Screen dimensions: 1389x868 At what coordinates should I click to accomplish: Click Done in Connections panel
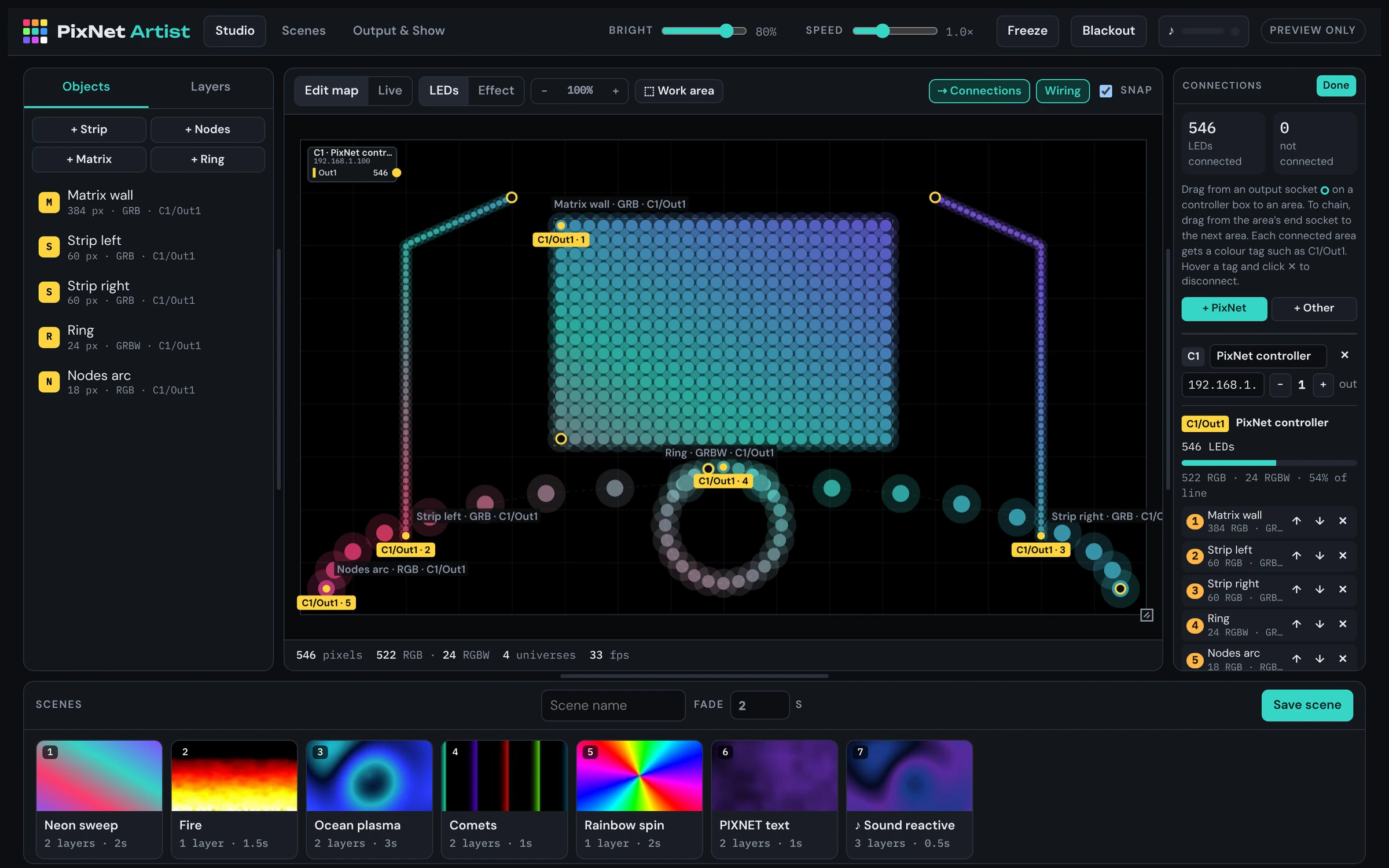click(x=1336, y=86)
